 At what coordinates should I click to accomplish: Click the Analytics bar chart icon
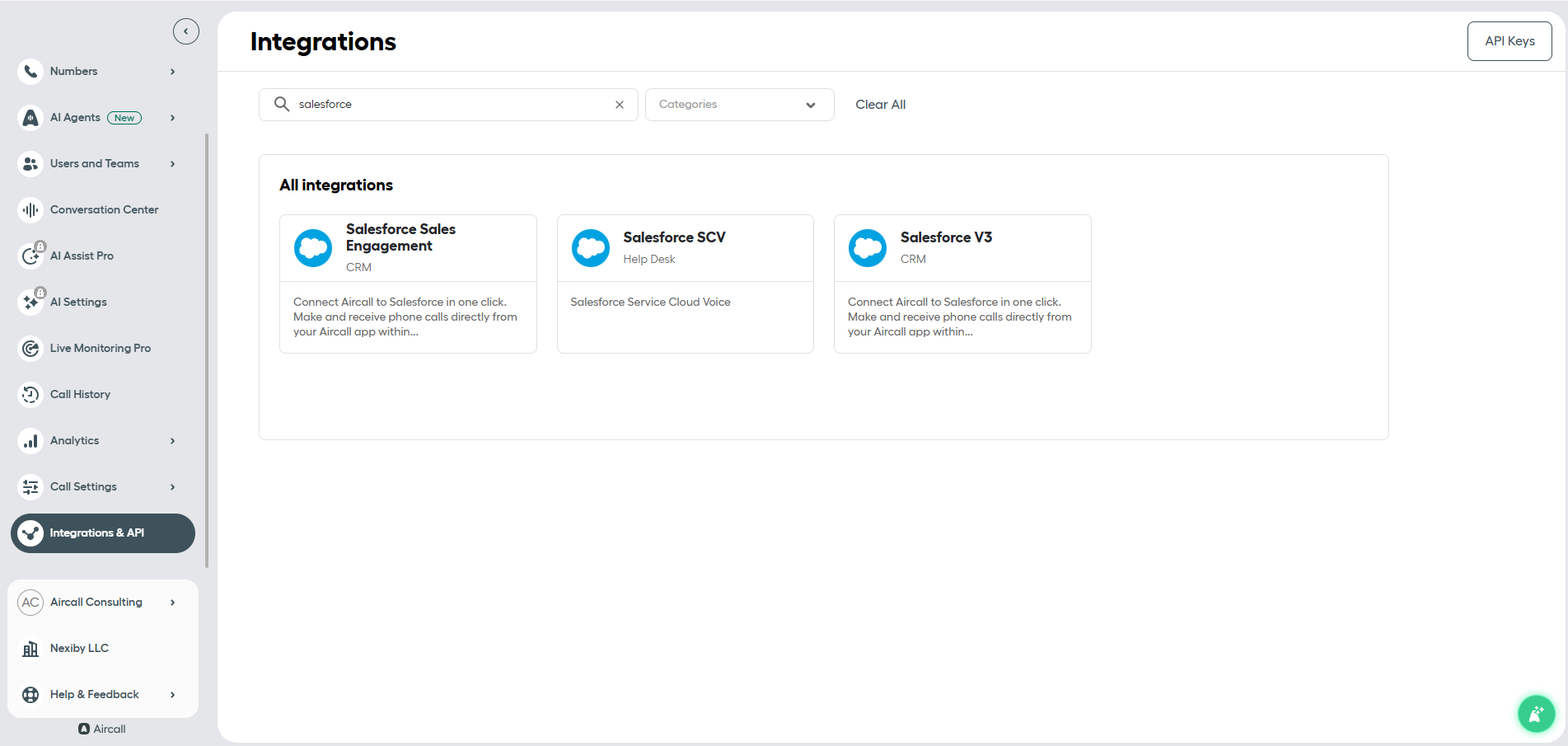[30, 441]
